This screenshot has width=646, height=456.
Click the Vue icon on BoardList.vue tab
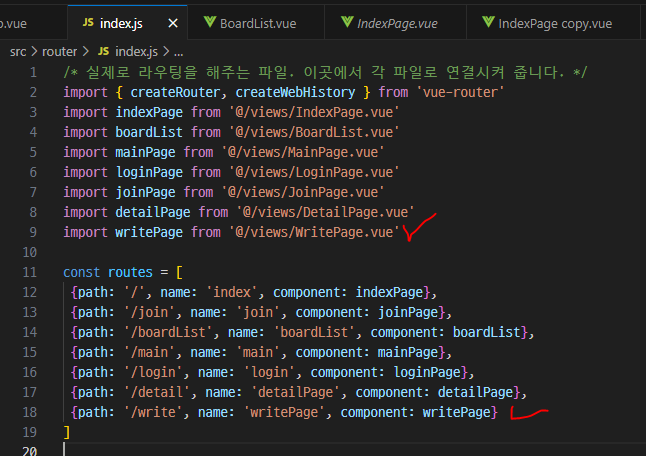[210, 22]
